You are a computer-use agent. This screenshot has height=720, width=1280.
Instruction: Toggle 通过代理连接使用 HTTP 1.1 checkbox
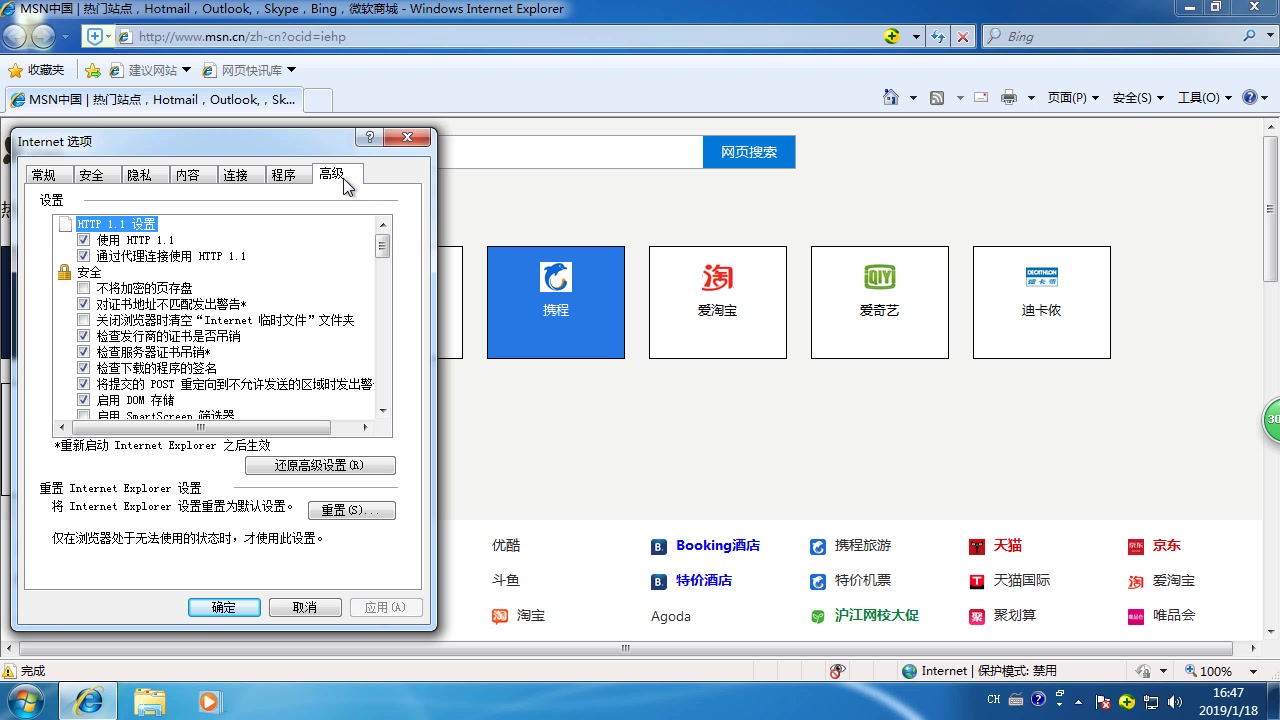pyautogui.click(x=84, y=256)
